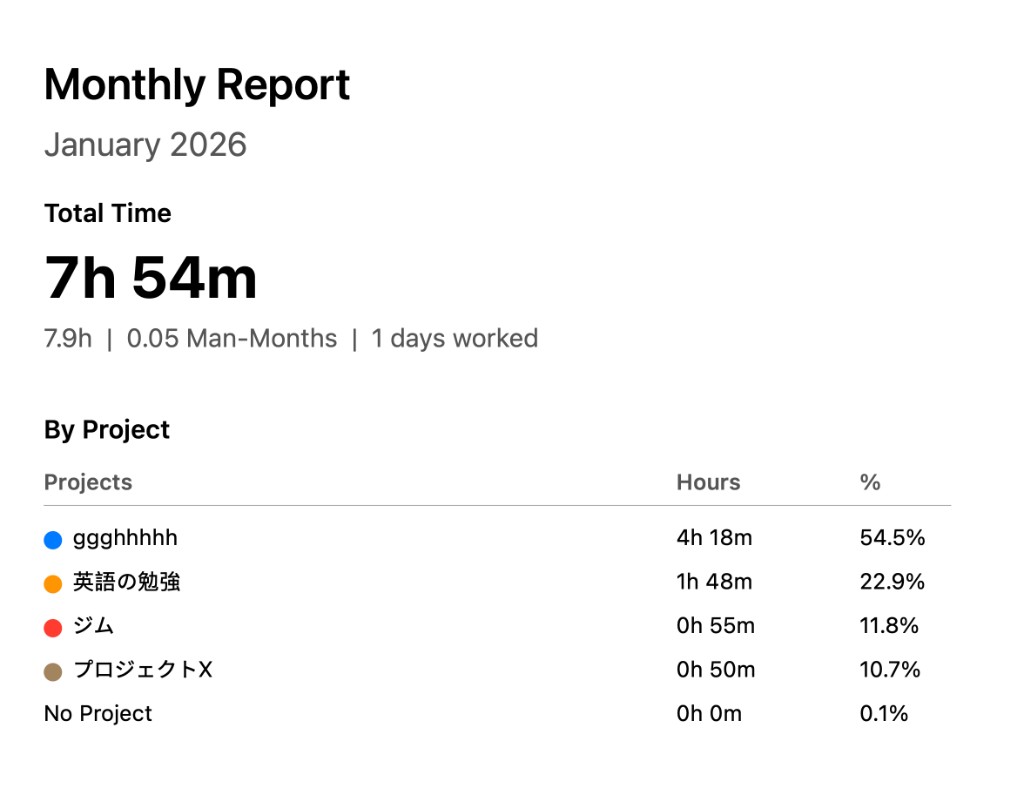Sort by the % column header

pos(868,482)
